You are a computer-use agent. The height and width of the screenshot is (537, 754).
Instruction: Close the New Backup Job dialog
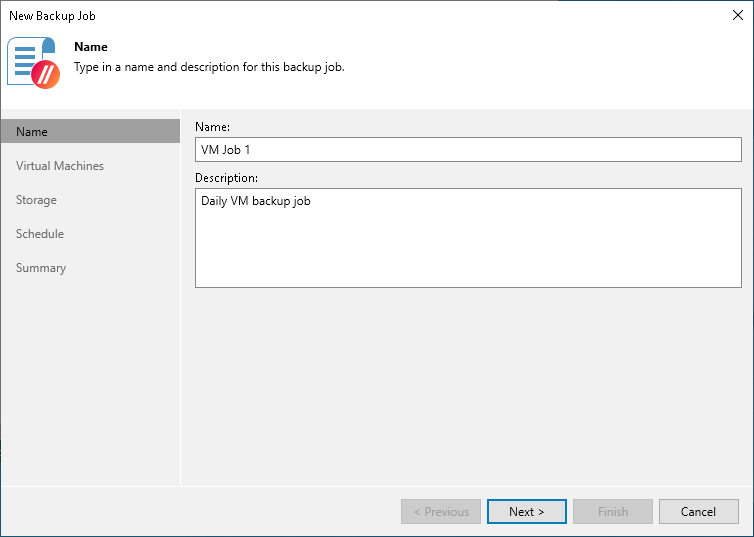[738, 16]
